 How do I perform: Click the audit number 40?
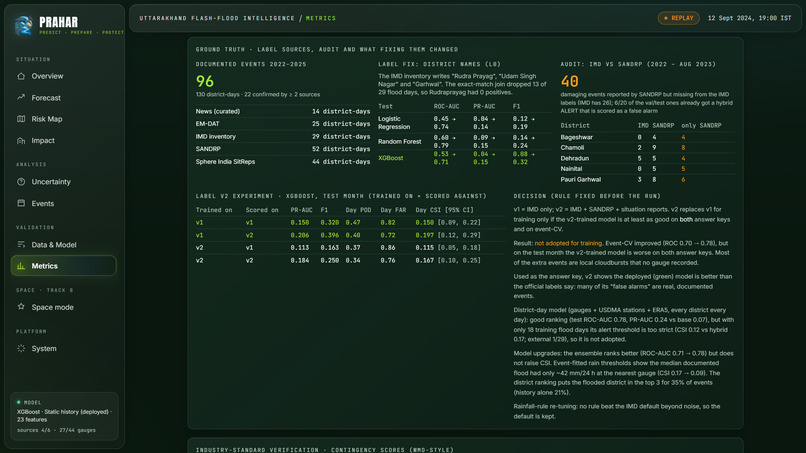click(570, 81)
